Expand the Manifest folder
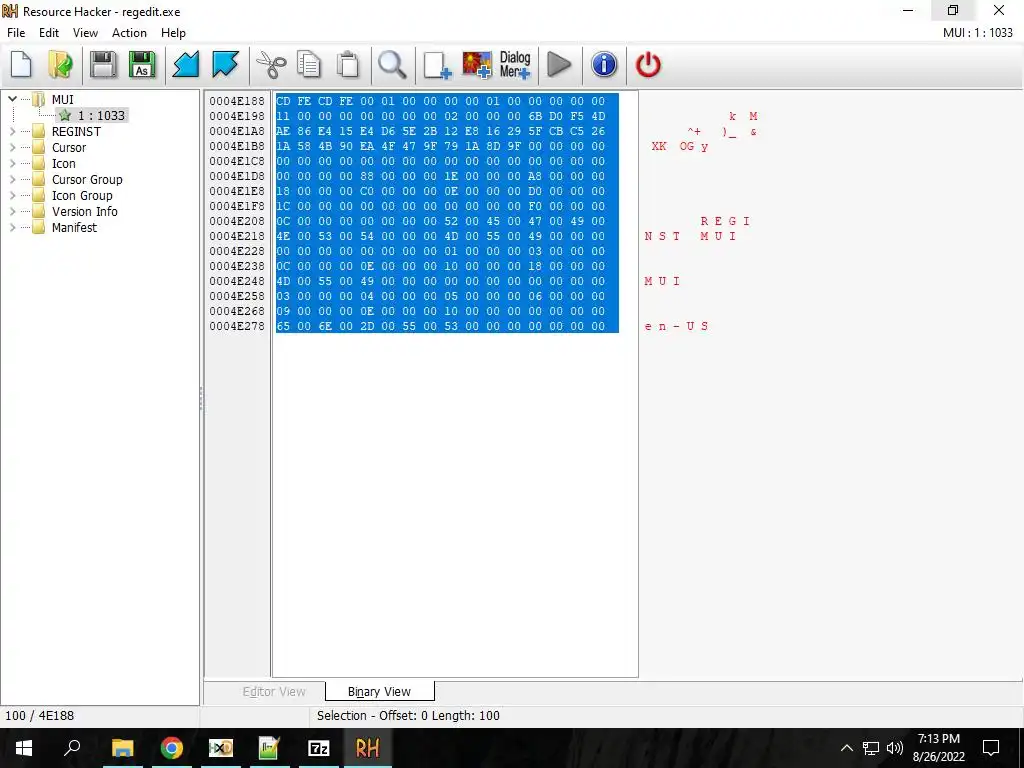1024x768 pixels. pos(12,227)
